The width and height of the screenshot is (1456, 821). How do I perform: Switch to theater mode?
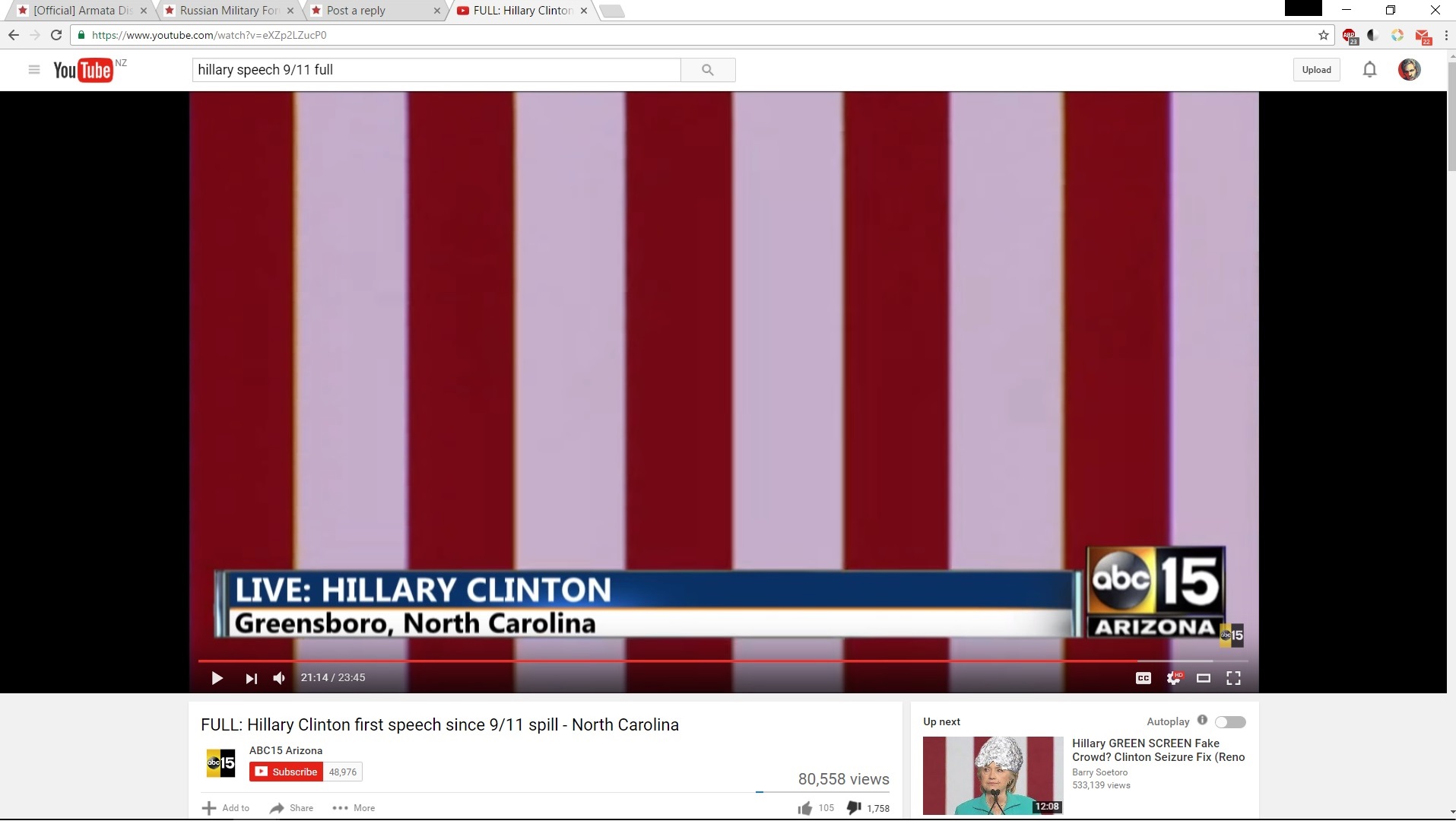[x=1204, y=678]
